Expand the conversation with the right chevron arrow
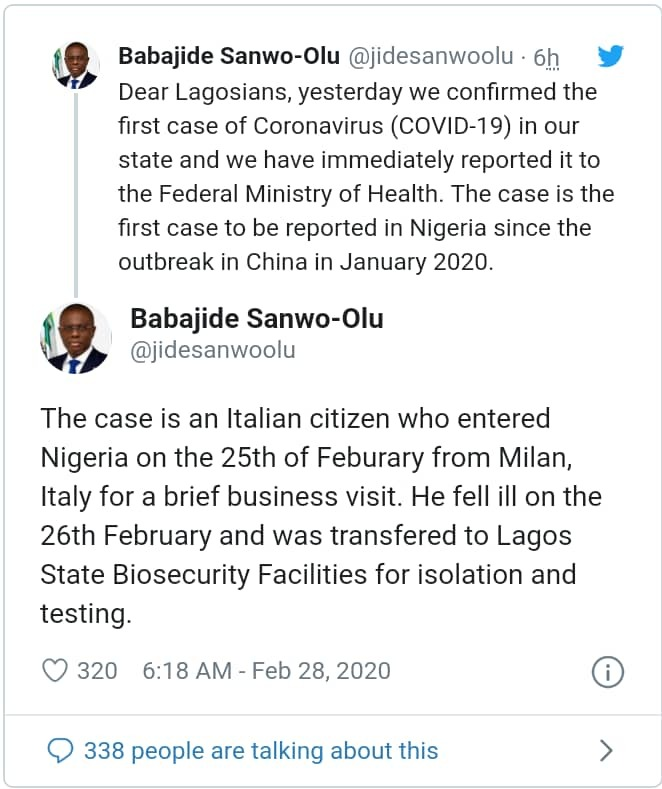Viewport: 662px width, 789px height. coord(605,750)
